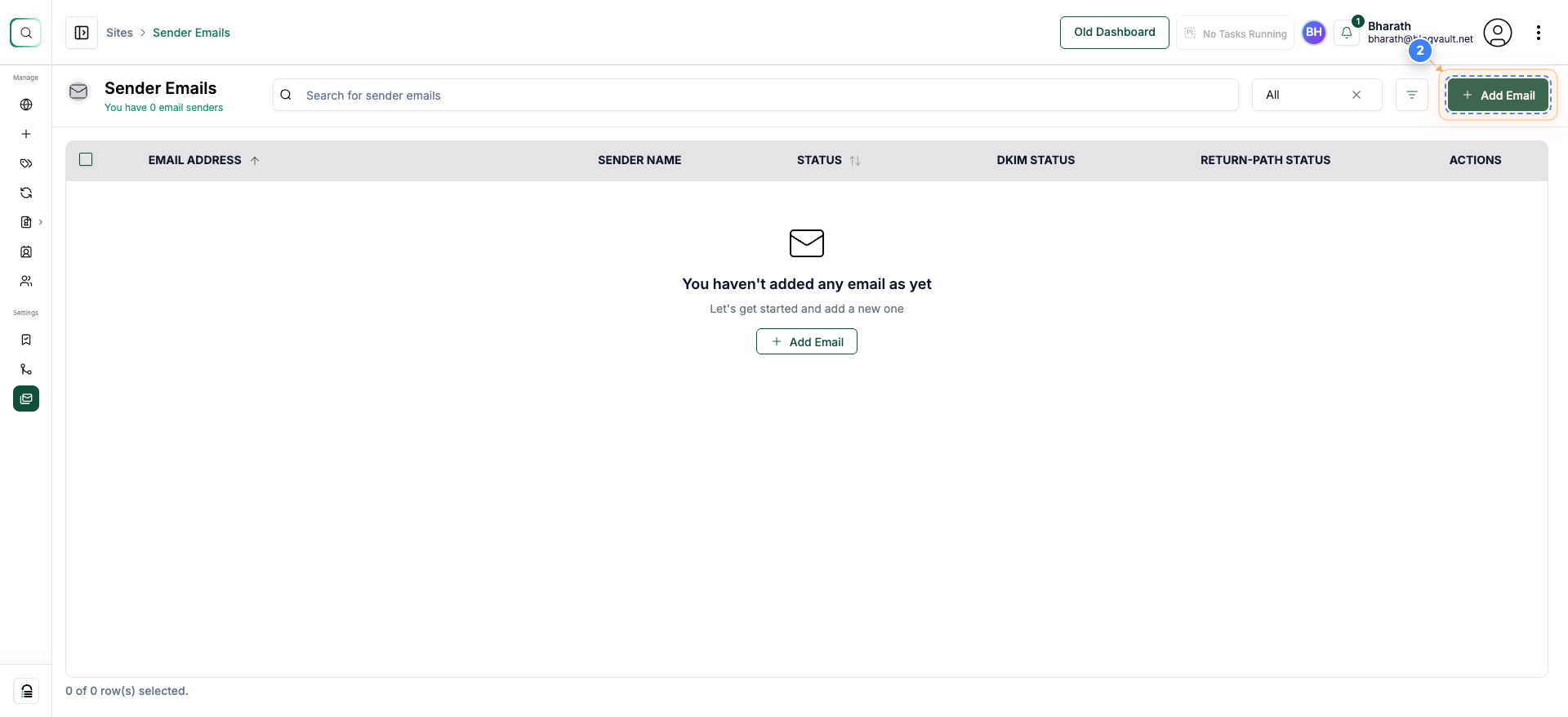Open the contact badge icon in the sidebar
This screenshot has height=717, width=1568.
[x=26, y=252]
